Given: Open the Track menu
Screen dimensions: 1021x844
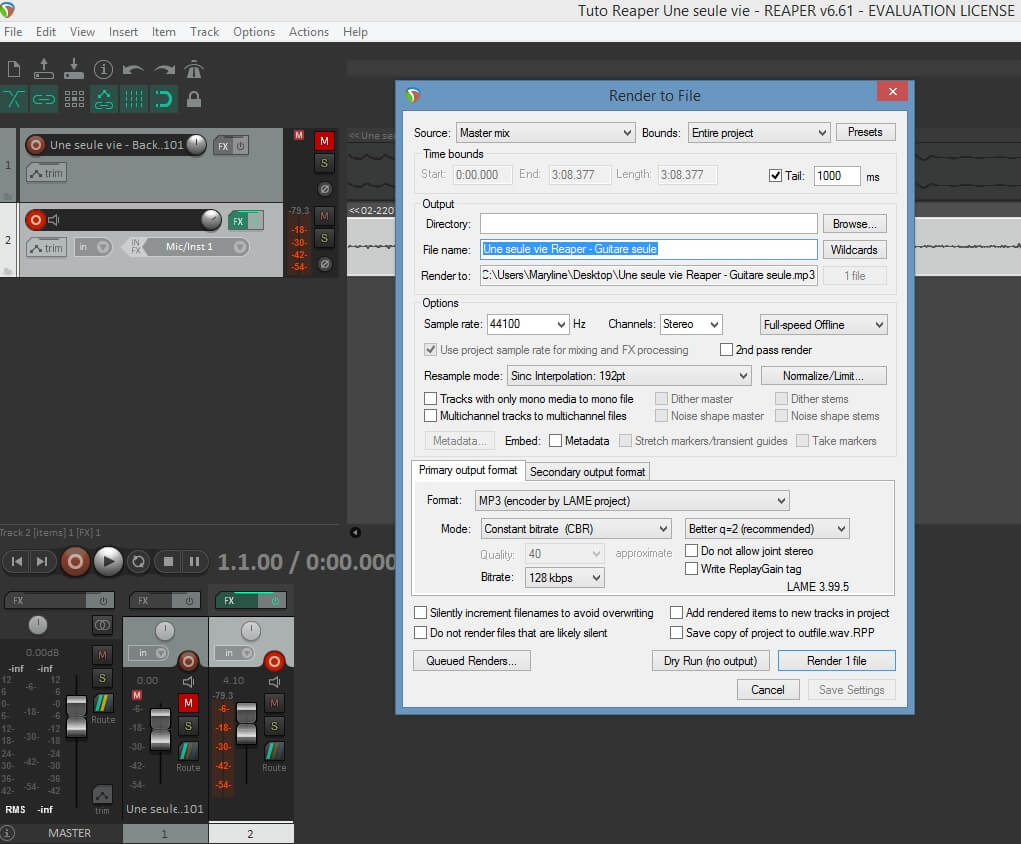Looking at the screenshot, I should point(204,32).
